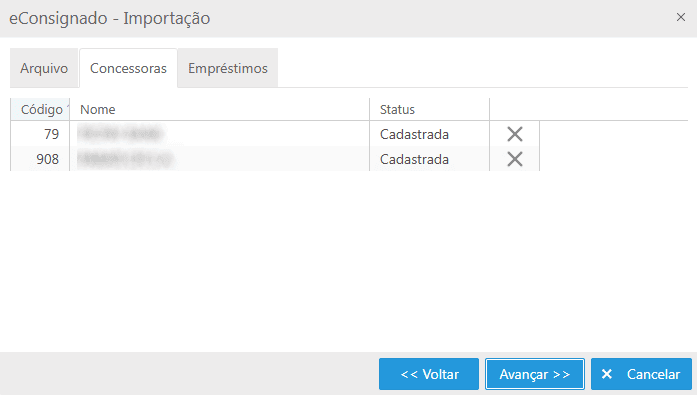Switch to the Arquivo tab

click(x=44, y=68)
